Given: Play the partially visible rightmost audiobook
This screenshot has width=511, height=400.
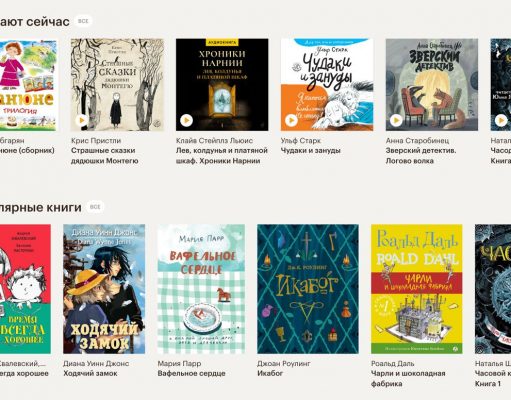Looking at the screenshot, I should (501, 120).
